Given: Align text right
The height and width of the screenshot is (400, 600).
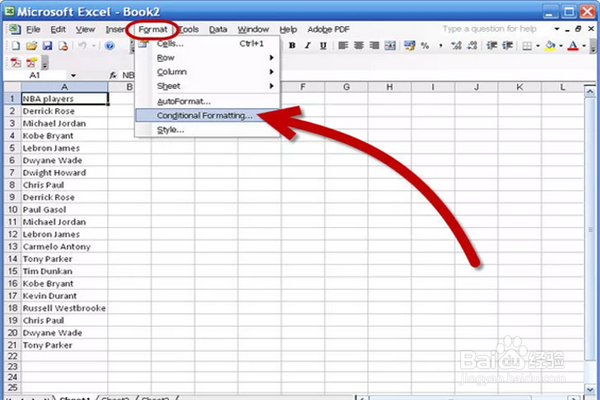Looking at the screenshot, I should 374,46.
